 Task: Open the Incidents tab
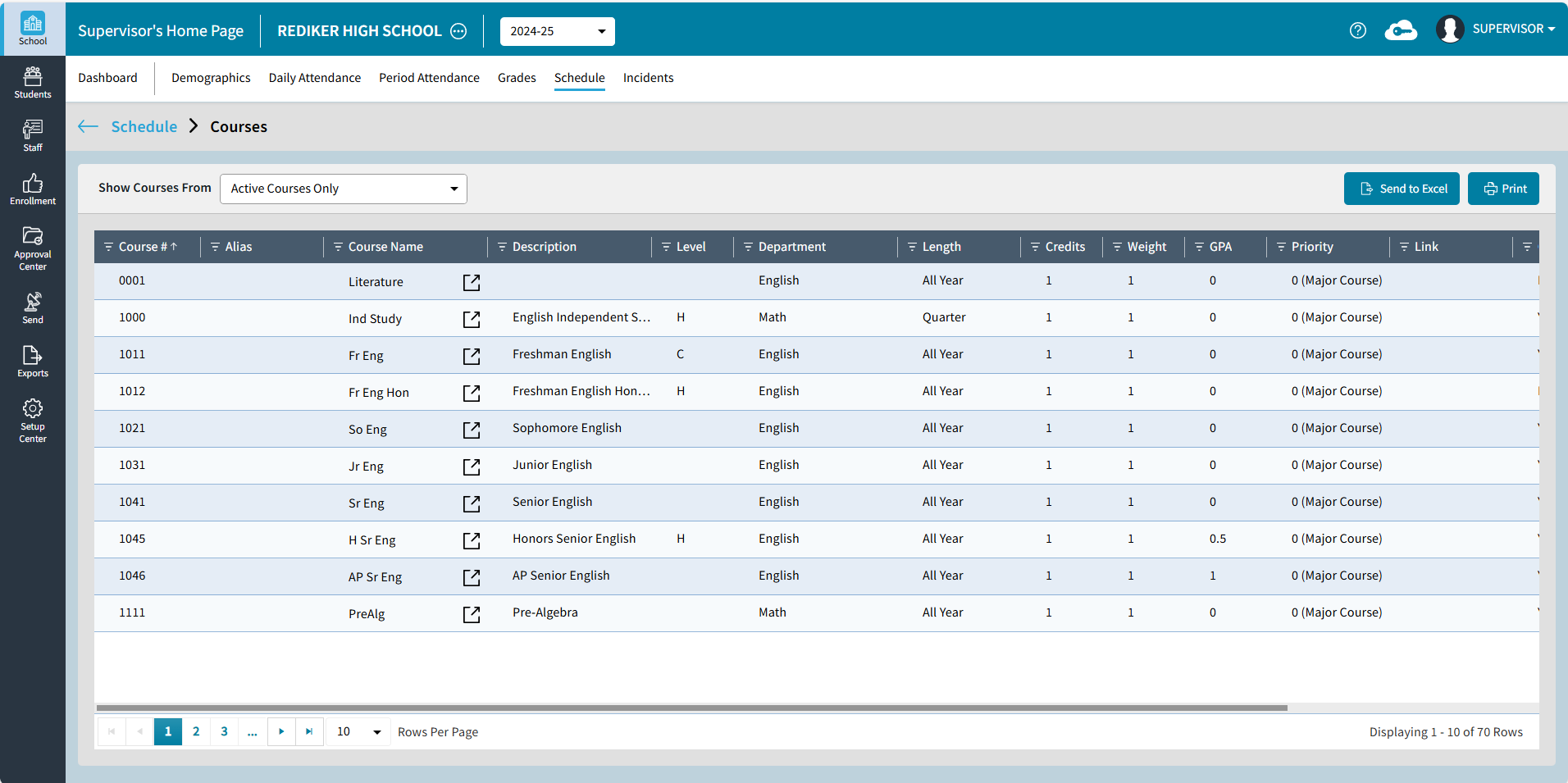648,78
